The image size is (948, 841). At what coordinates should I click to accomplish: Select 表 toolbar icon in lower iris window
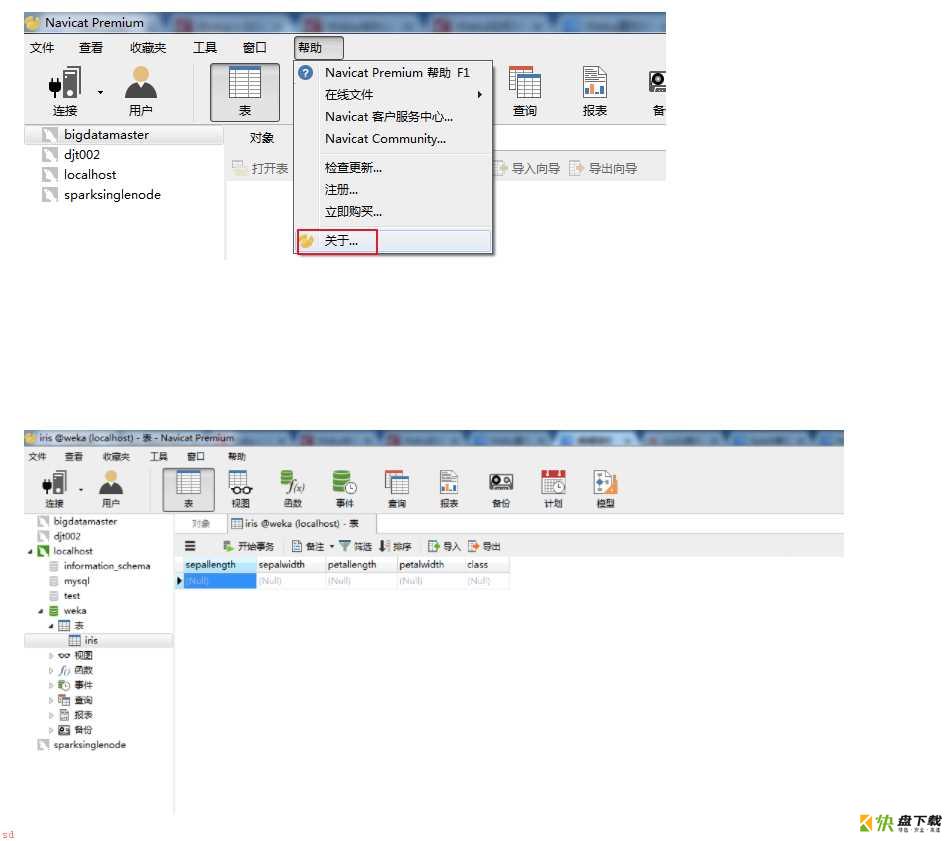click(x=188, y=489)
